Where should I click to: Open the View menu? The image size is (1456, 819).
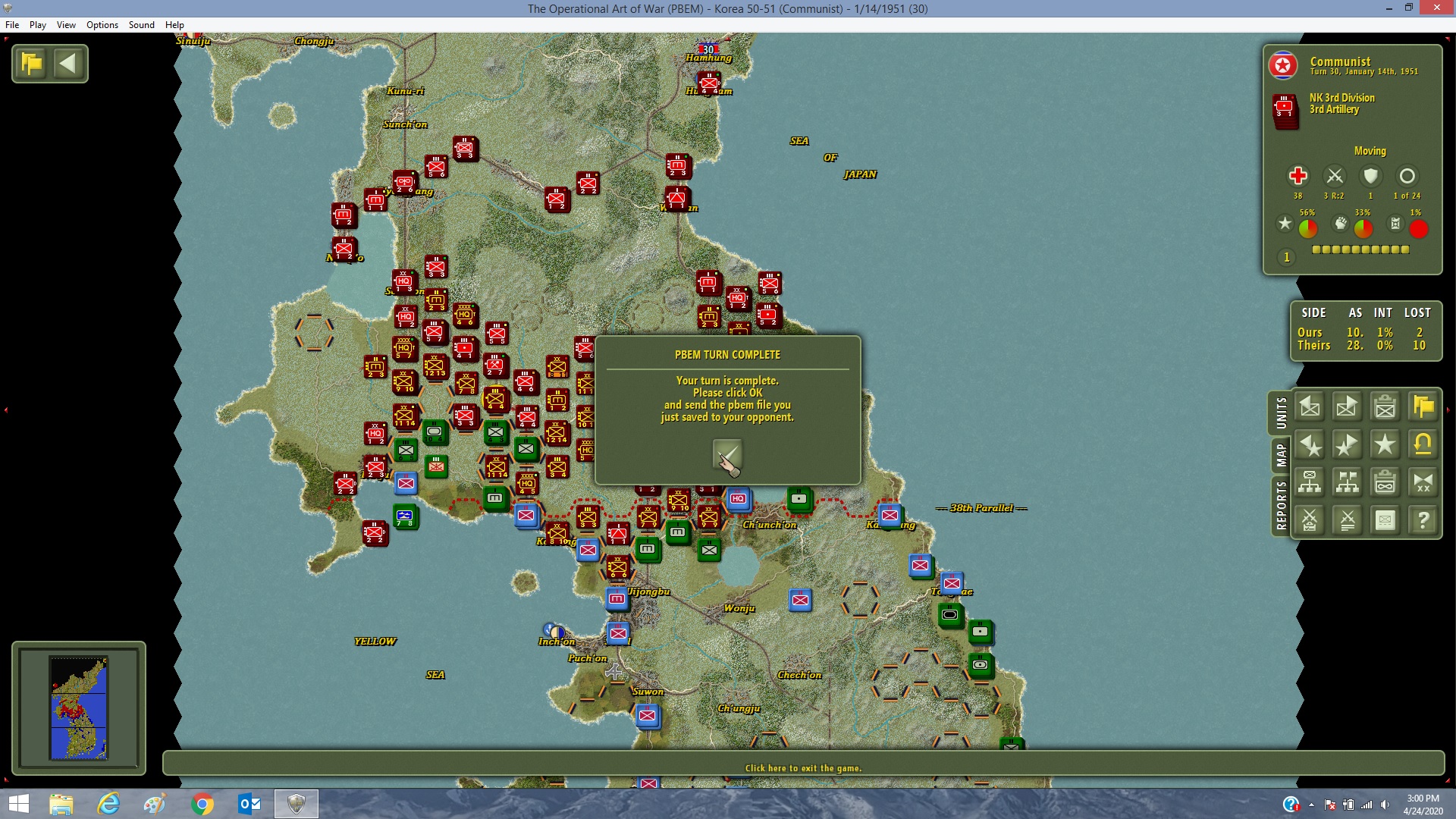(x=66, y=25)
